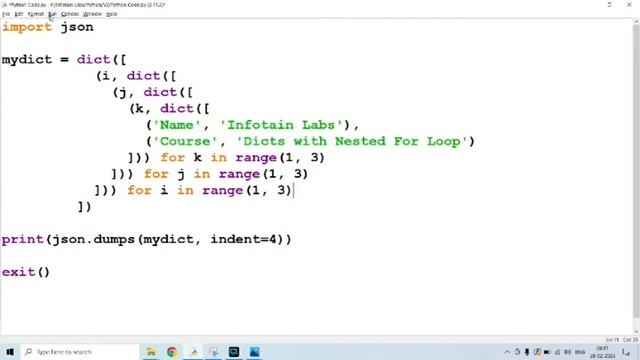Click 'Dicts with Nested For Loop' string
This screenshot has width=640, height=360.
click(x=352, y=141)
